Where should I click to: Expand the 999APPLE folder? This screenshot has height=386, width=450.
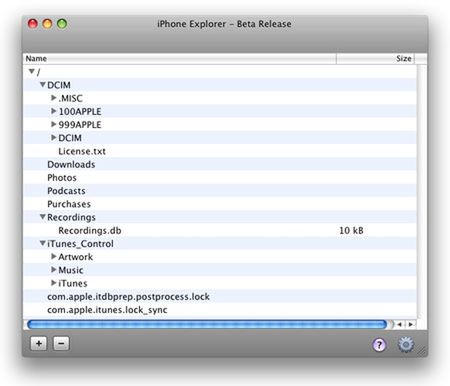pos(54,124)
